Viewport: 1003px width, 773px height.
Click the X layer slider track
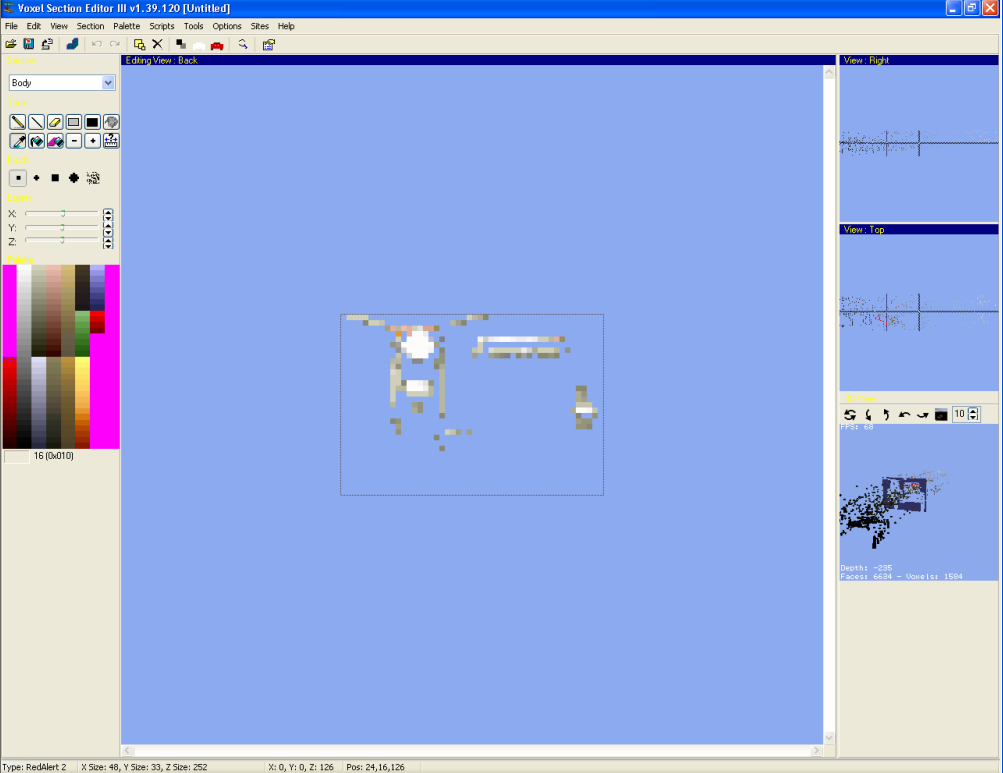tap(61, 213)
